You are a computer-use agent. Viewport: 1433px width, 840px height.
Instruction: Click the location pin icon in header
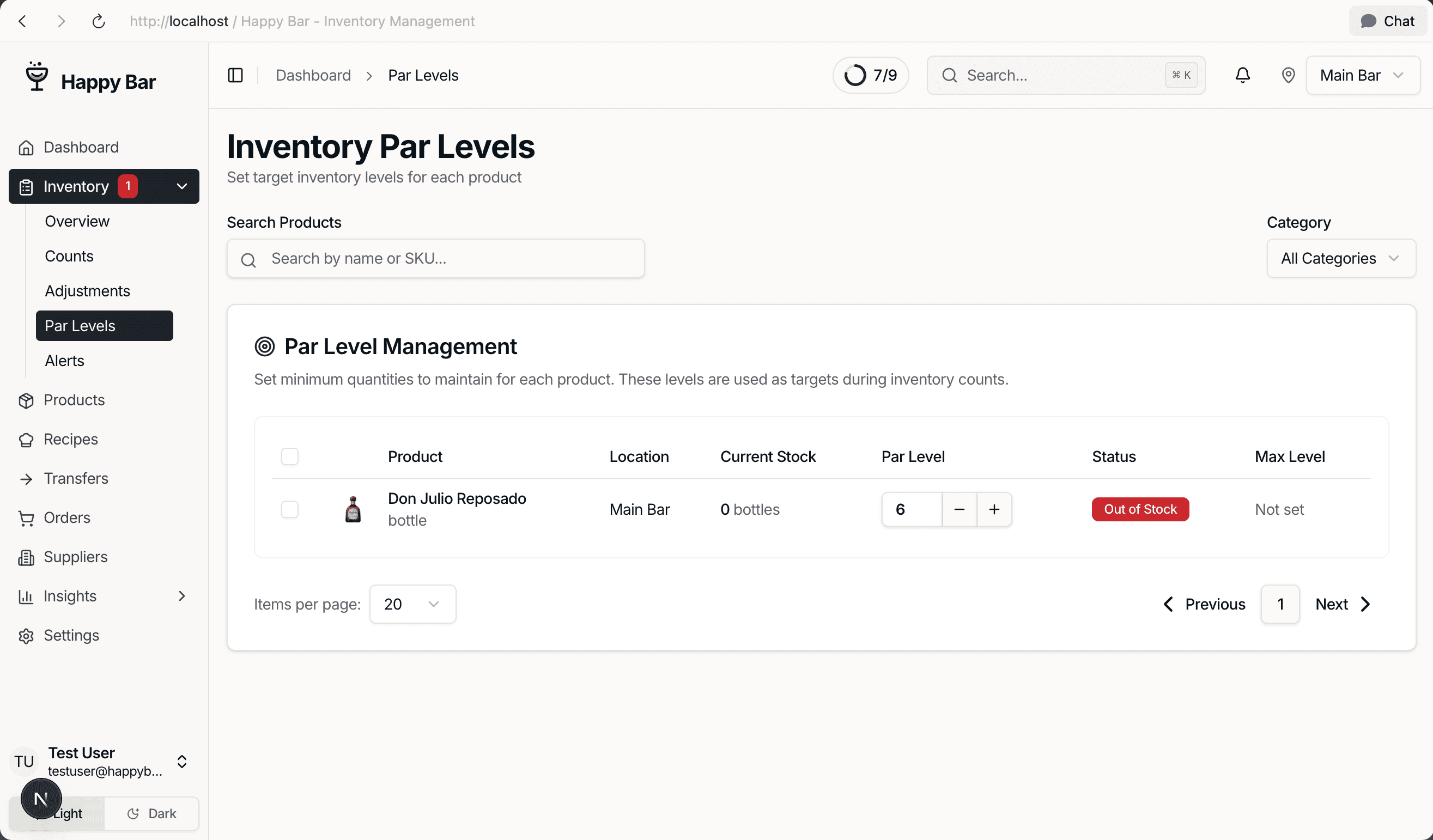(x=1288, y=75)
